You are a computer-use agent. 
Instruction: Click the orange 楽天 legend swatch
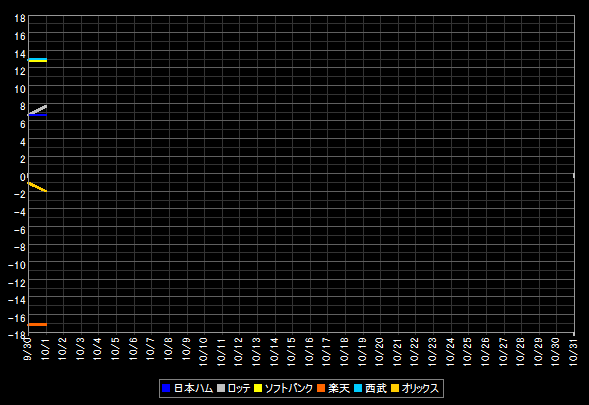320,388
